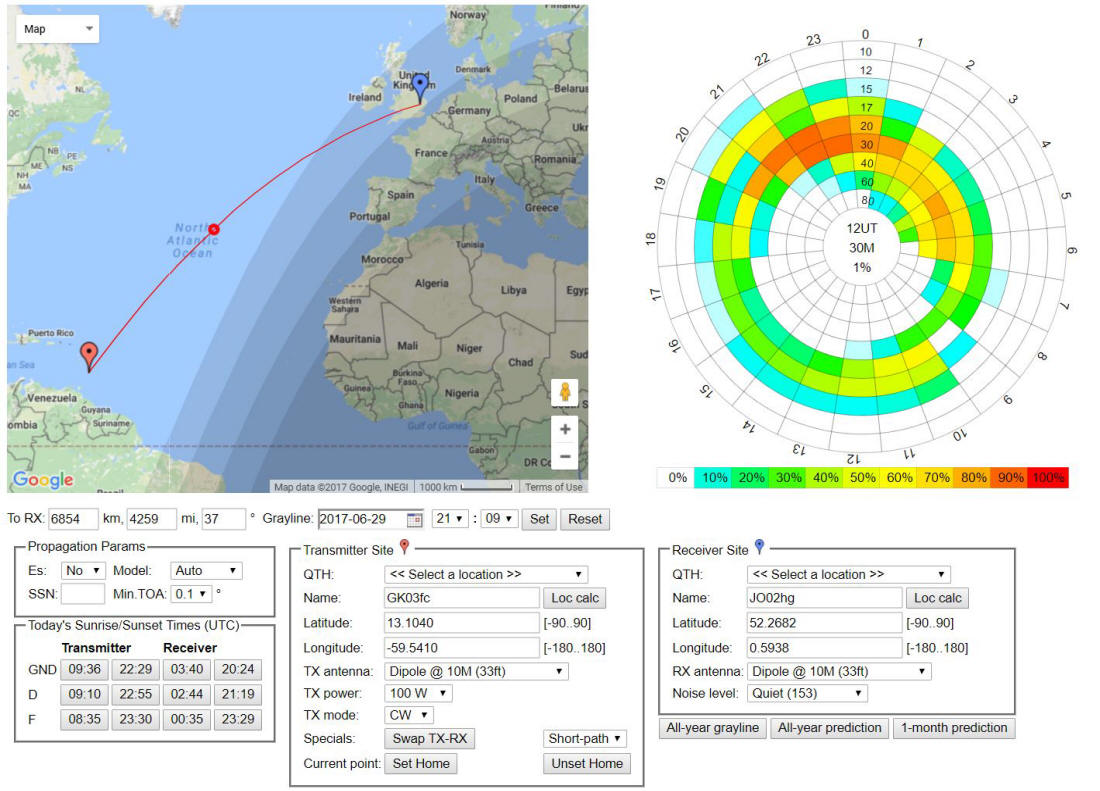Click the Set Home button
Viewport: 1100px width, 791px height.
tap(421, 763)
